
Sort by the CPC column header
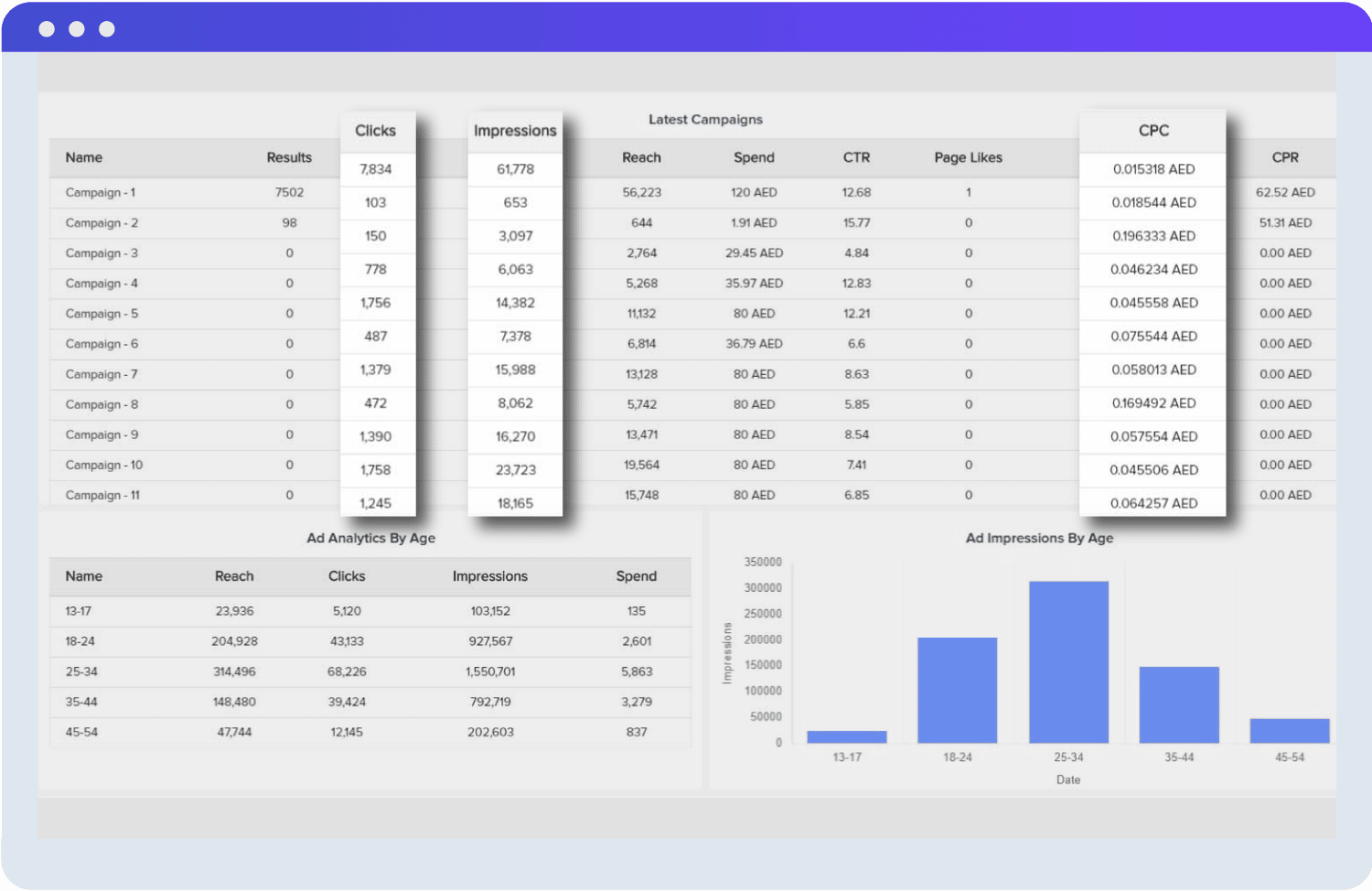click(x=1152, y=130)
